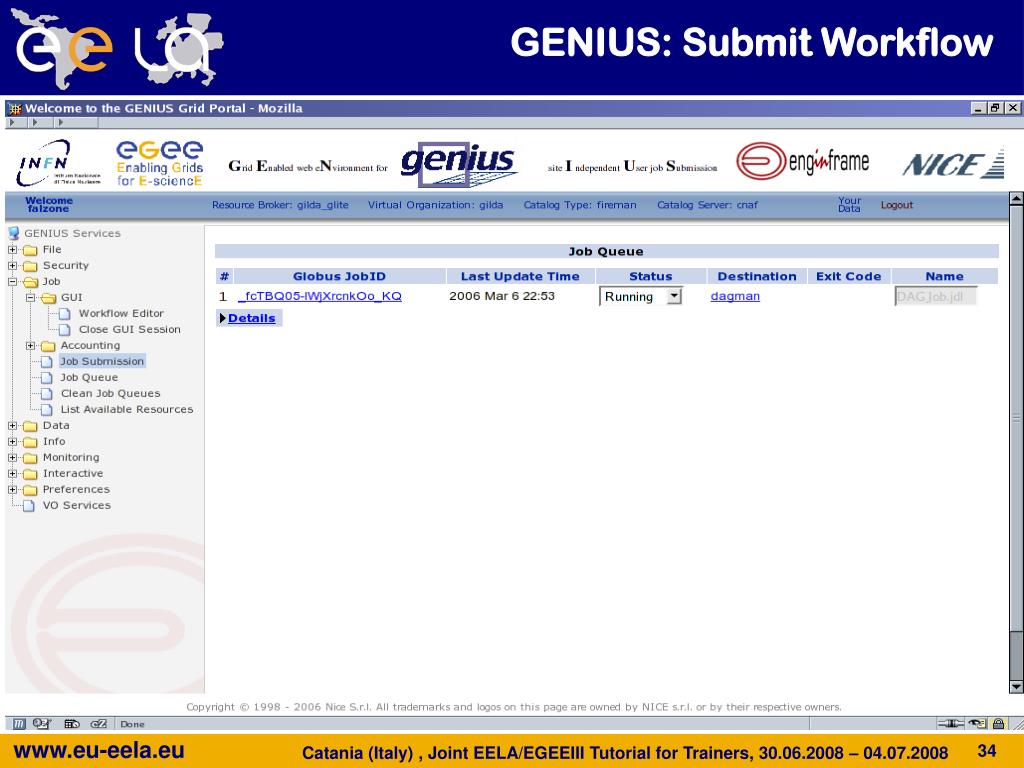Click the page scrollbar up arrow

[x=1016, y=199]
